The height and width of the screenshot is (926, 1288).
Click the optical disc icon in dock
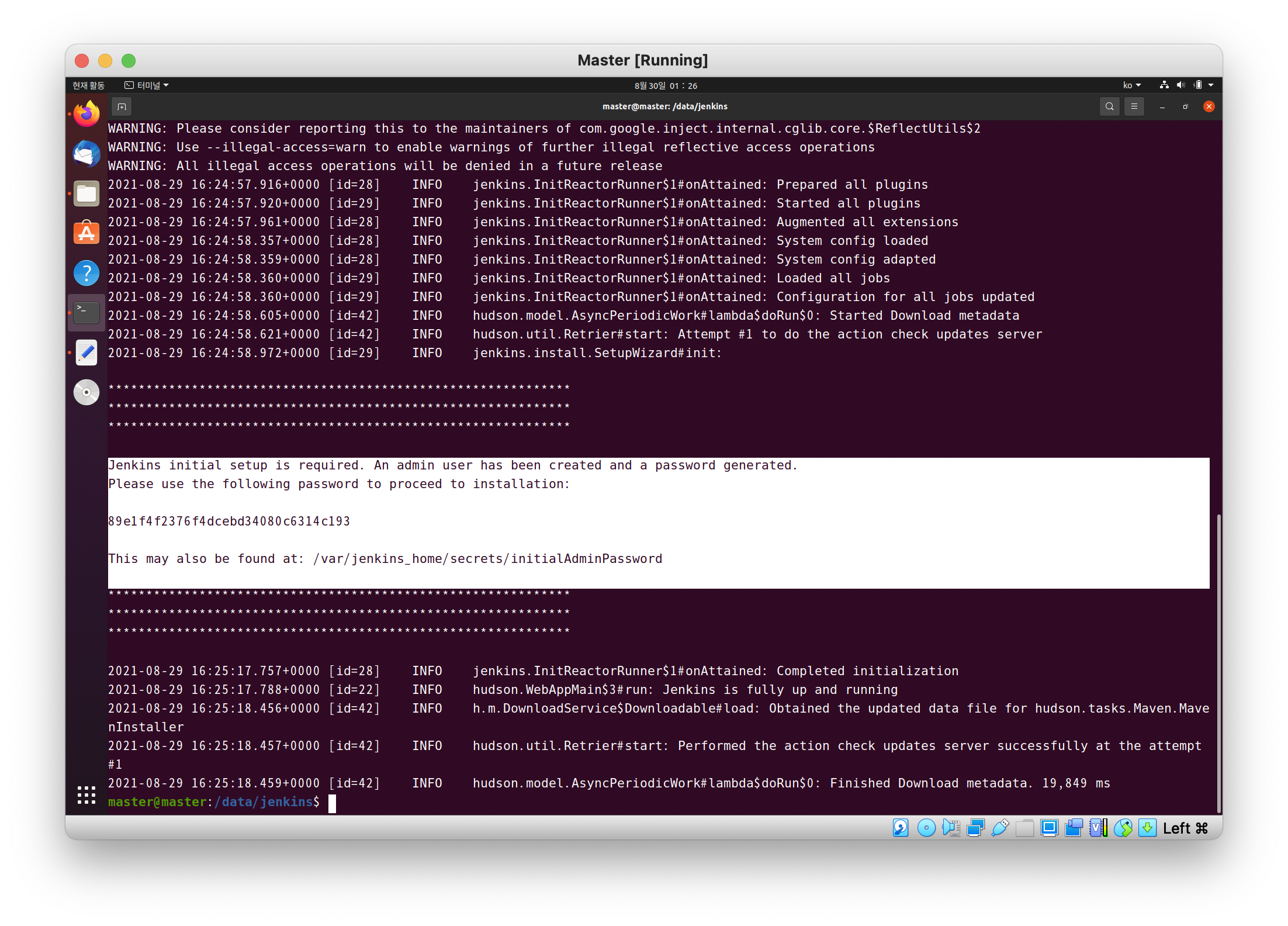pos(86,392)
